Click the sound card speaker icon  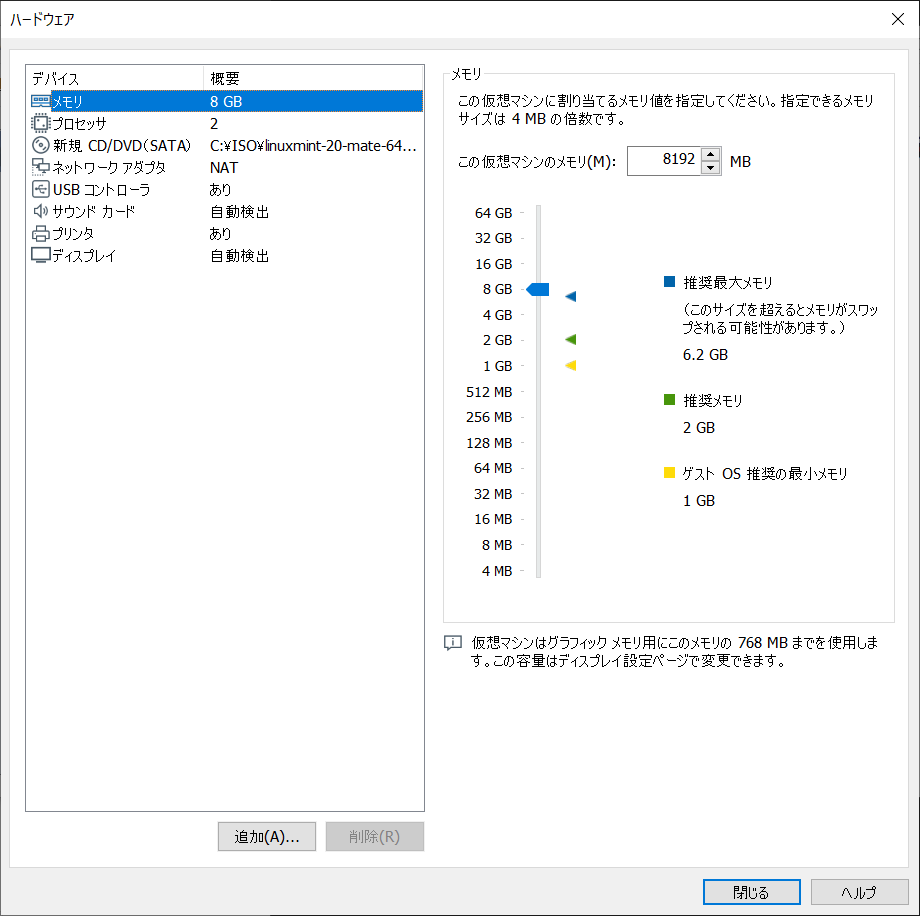click(x=40, y=211)
